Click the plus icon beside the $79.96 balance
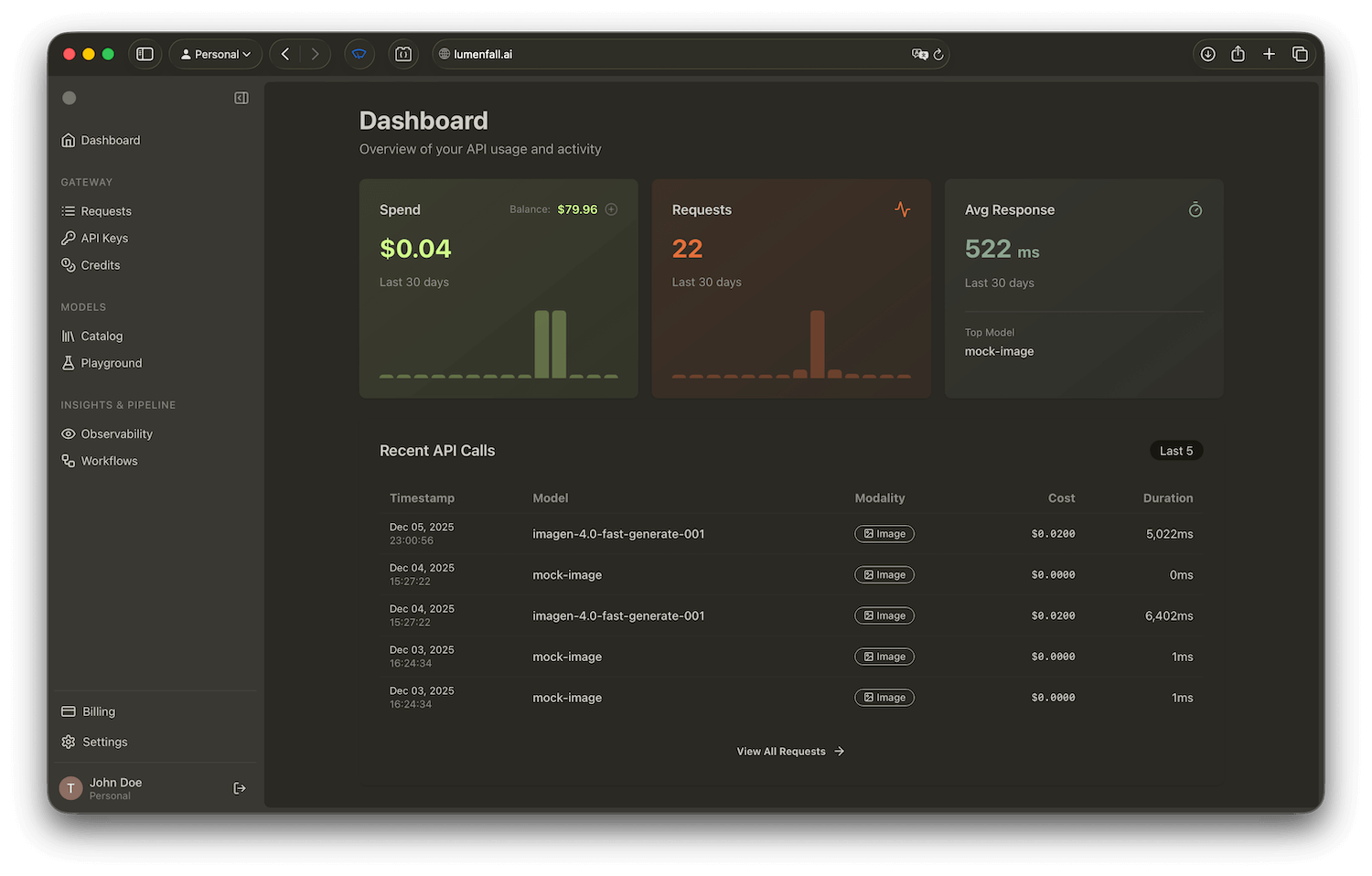 [x=611, y=208]
